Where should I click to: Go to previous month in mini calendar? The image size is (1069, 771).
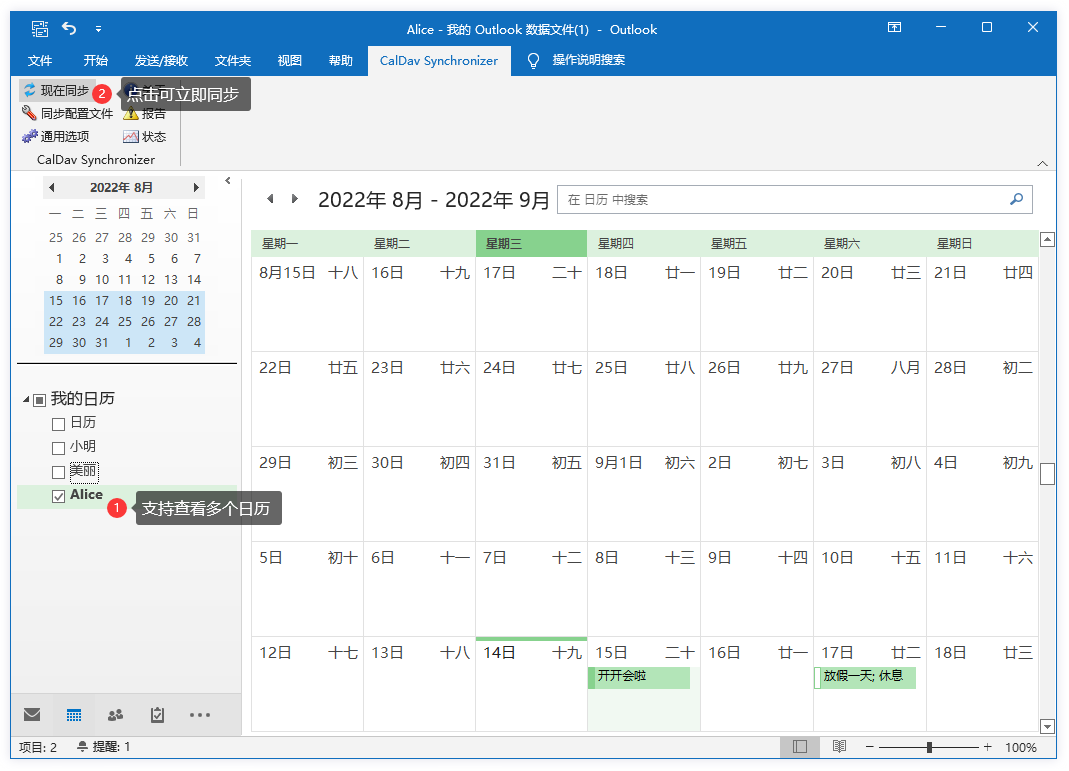click(52, 187)
